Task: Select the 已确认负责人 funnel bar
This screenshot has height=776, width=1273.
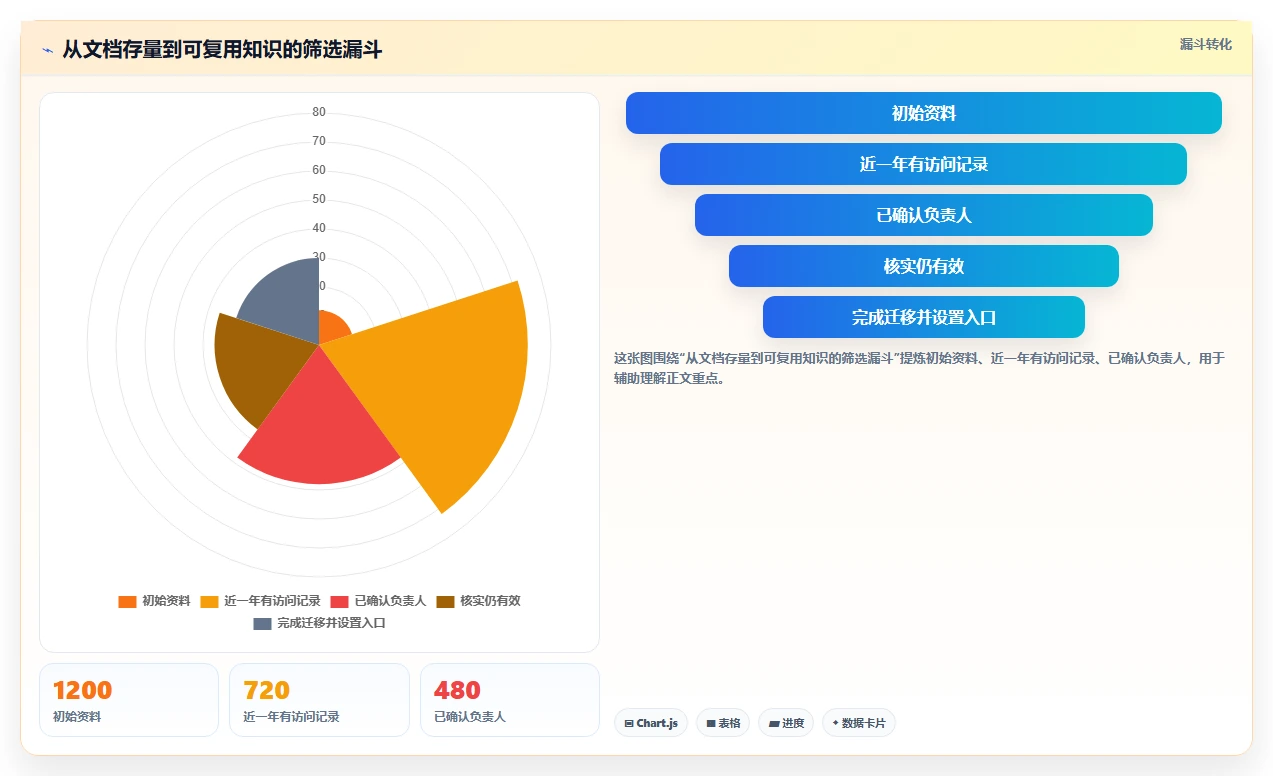Action: tap(923, 215)
